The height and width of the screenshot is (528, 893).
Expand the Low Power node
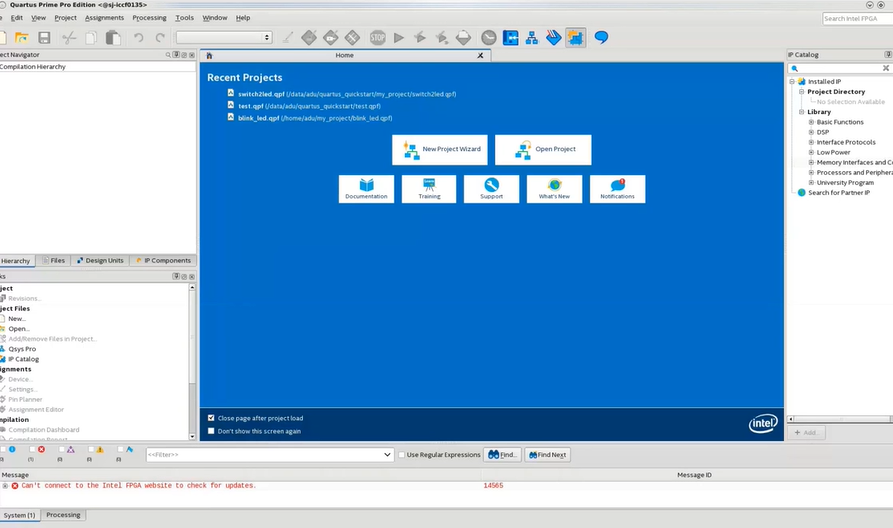click(x=812, y=153)
